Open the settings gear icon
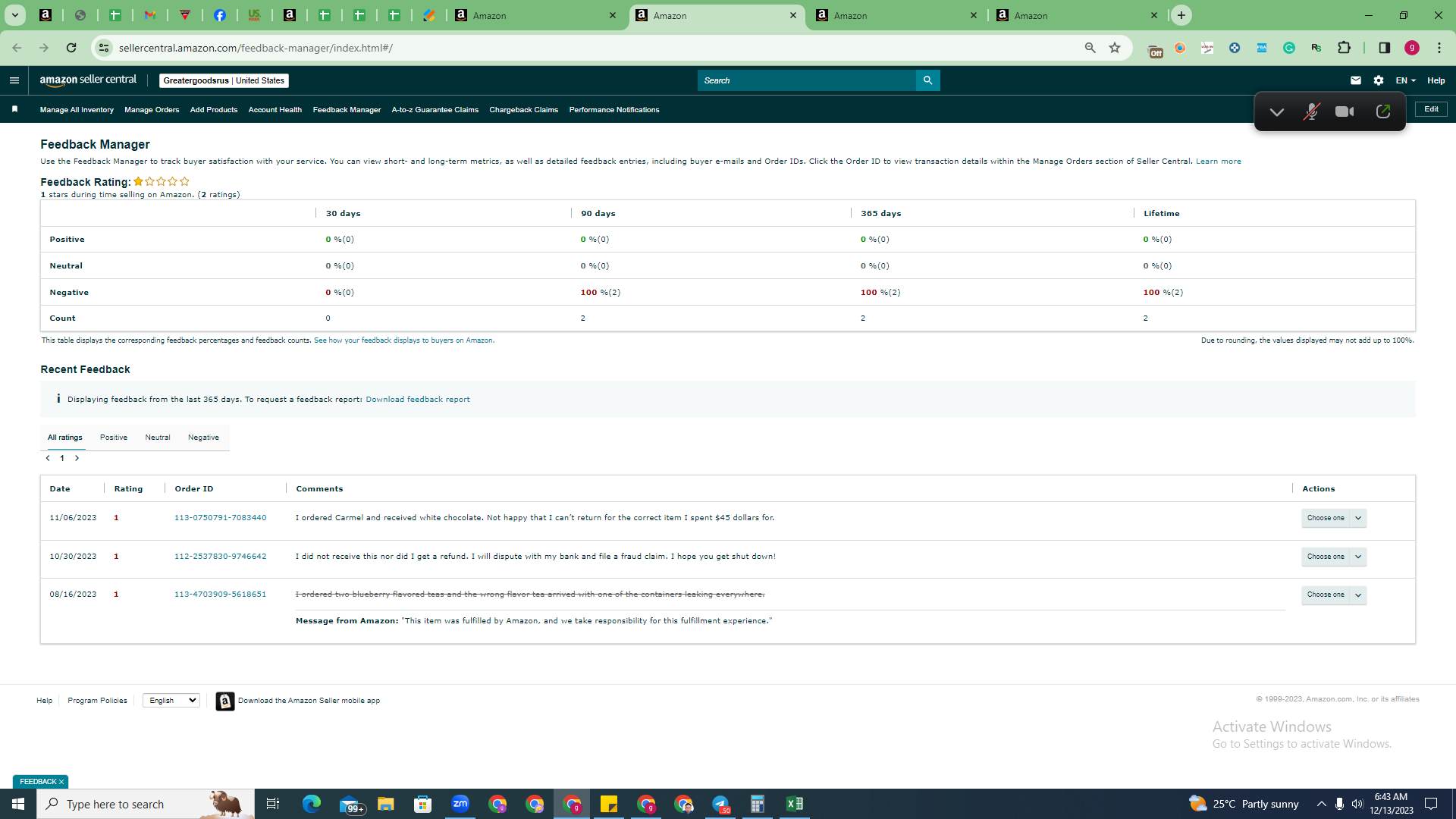The image size is (1456, 819). tap(1379, 80)
